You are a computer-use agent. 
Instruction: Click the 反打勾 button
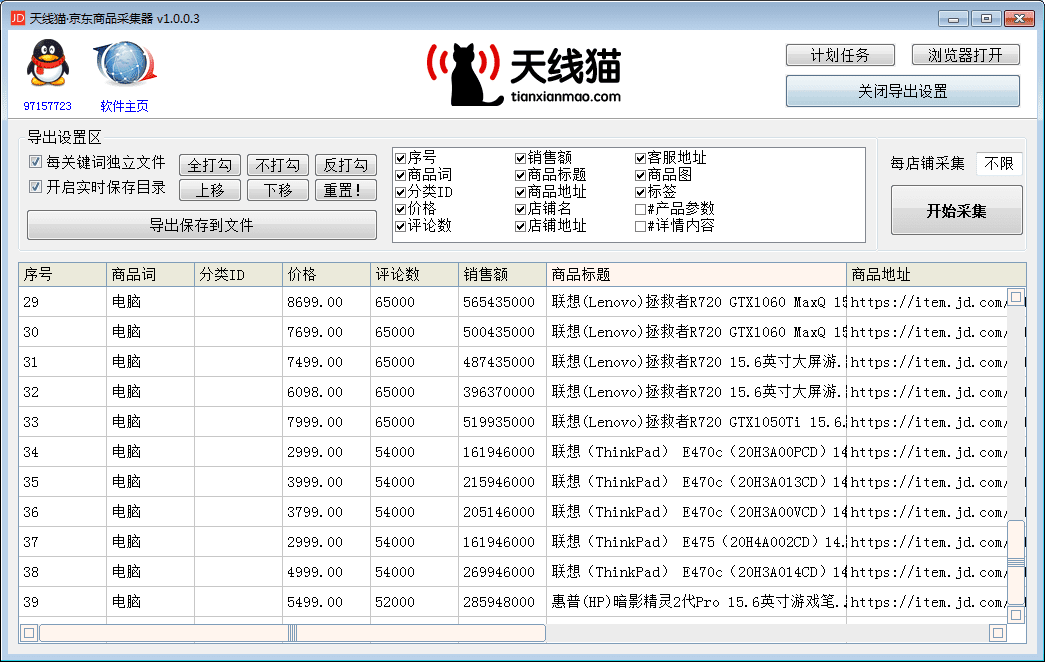346,165
